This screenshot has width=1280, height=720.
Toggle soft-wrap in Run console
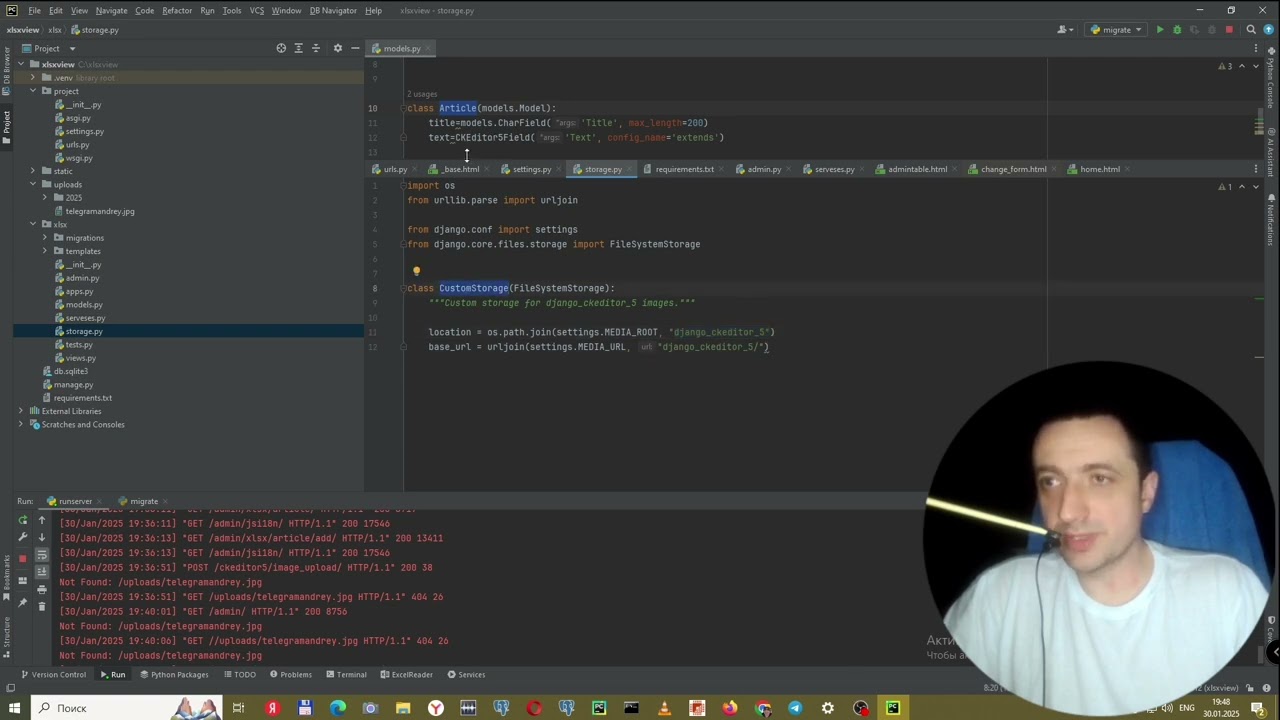click(x=42, y=555)
